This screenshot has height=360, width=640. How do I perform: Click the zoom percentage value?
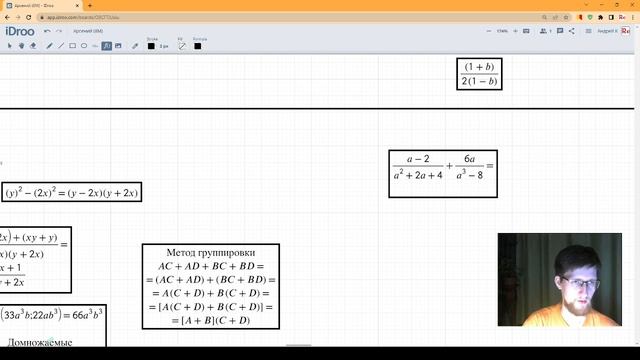[502, 31]
